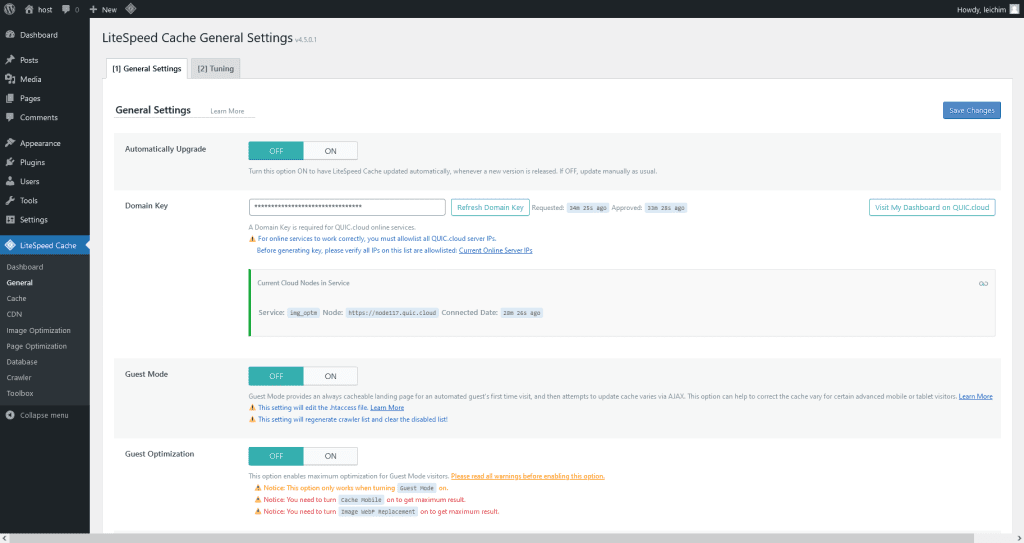
Task: Click the plus New icon
Action: coord(93,9)
